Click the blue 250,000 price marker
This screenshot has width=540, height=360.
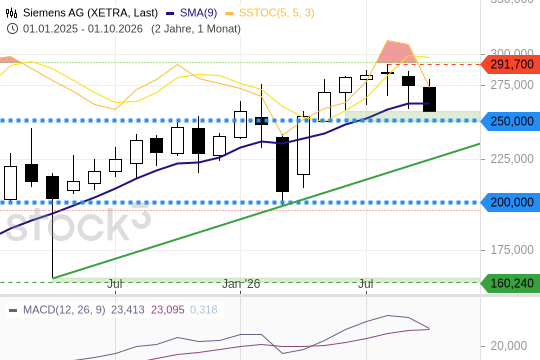click(x=510, y=121)
